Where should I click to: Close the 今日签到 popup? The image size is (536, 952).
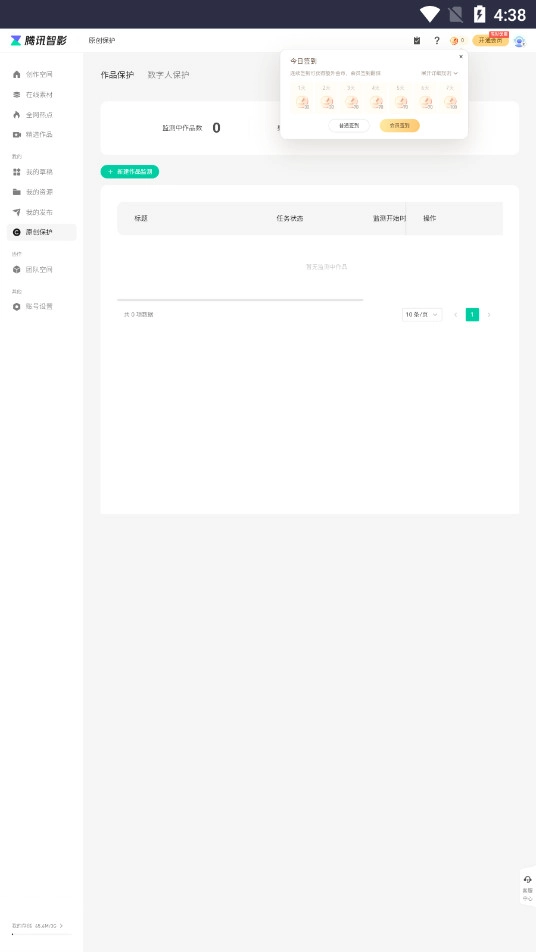(x=461, y=56)
